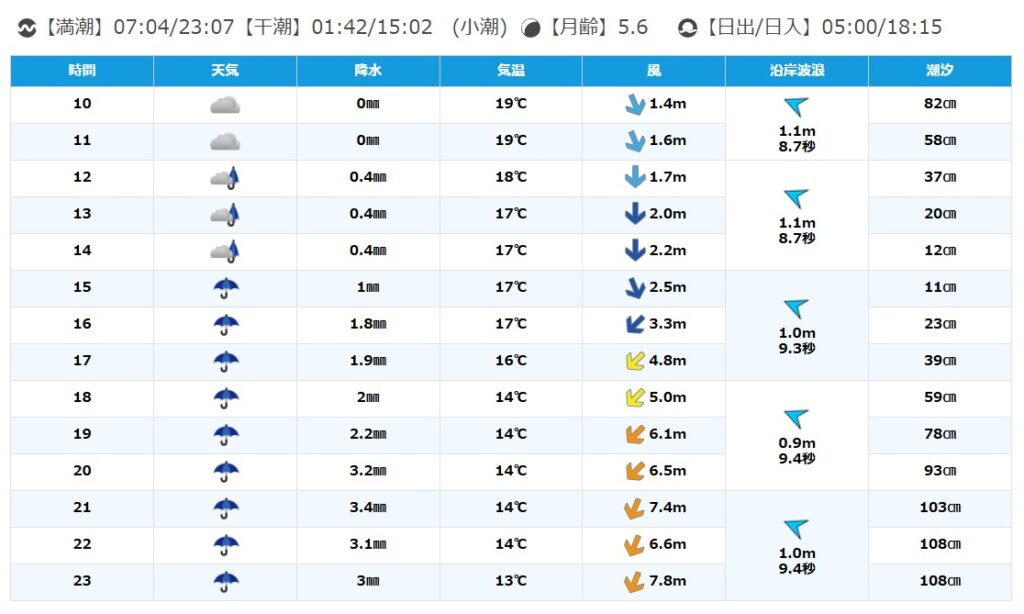Click the 3.4mm precipitation cell
The width and height of the screenshot is (1024, 614).
pyautogui.click(x=368, y=508)
